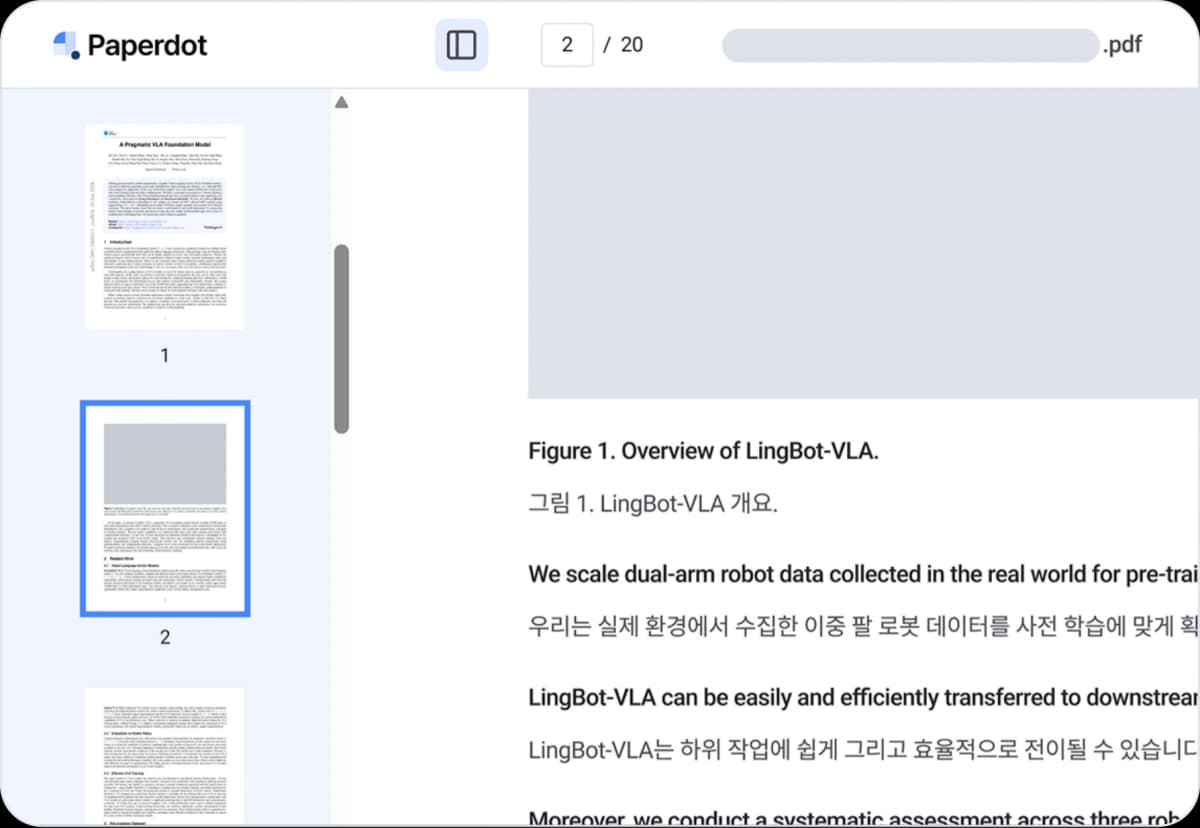Click the sidebar scrollbar thumb
The height and width of the screenshot is (828, 1200).
(341, 338)
